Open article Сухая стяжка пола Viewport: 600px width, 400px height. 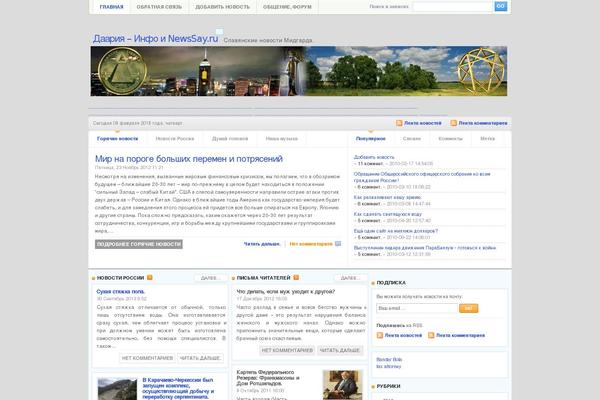tap(121, 292)
